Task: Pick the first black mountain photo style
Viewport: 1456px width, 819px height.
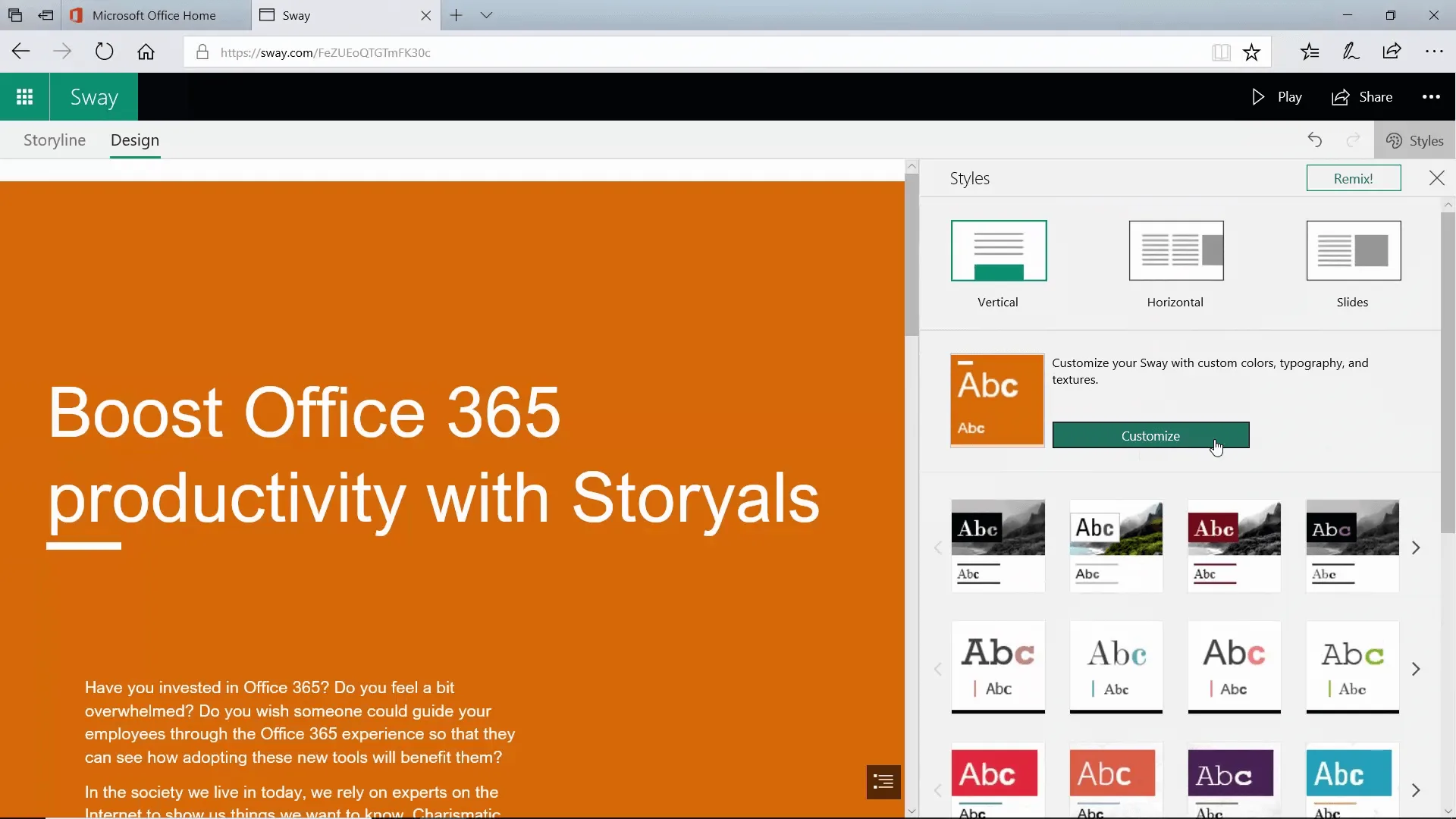Action: [998, 546]
